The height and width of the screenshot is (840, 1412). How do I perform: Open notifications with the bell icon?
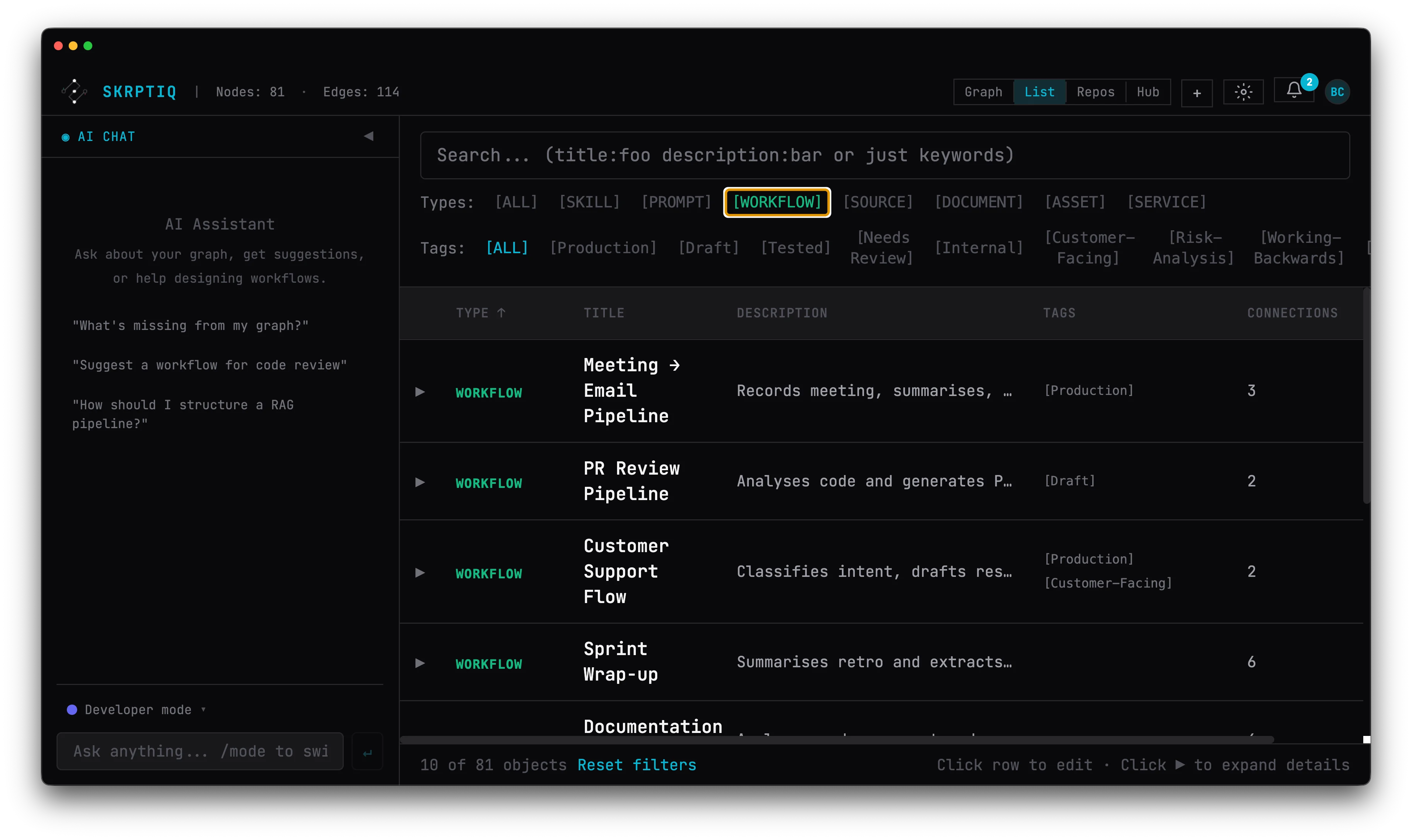pos(1294,91)
